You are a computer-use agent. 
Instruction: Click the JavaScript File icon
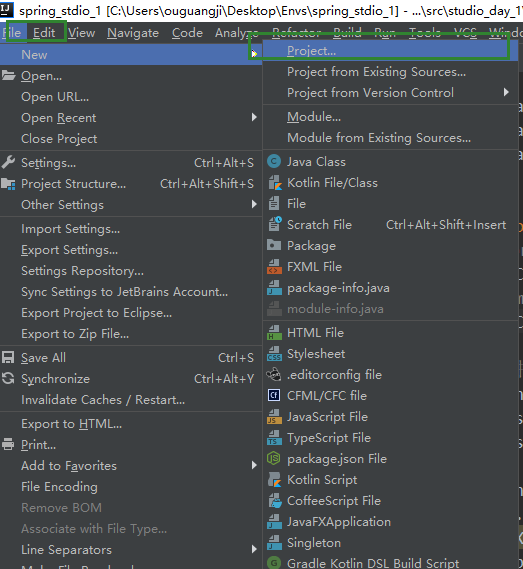[274, 417]
